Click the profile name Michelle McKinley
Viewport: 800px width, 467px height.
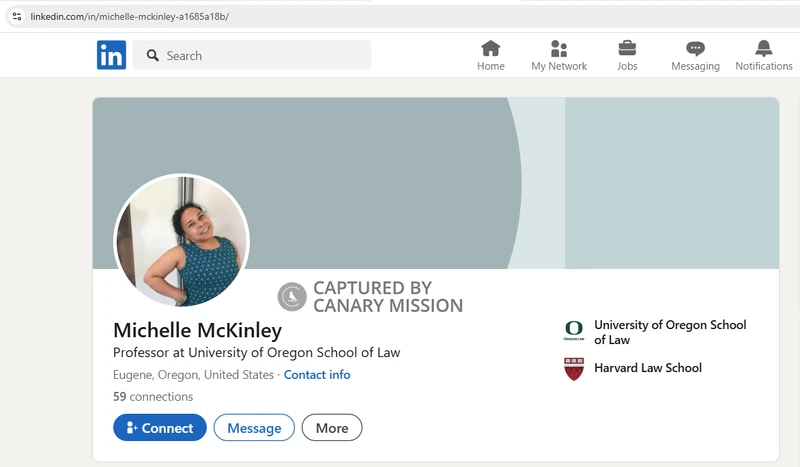197,330
